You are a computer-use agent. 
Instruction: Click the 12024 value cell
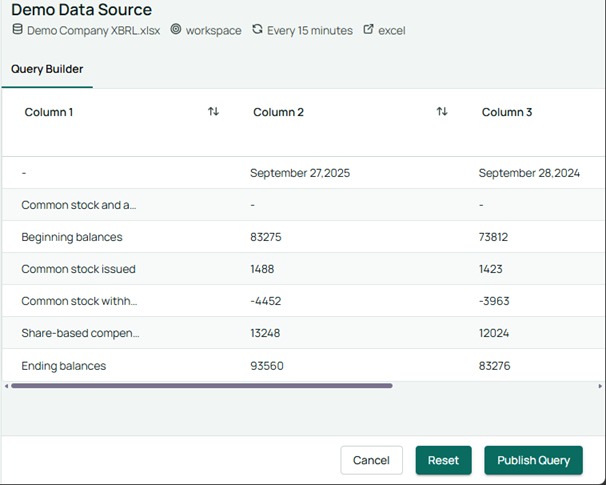tap(494, 333)
